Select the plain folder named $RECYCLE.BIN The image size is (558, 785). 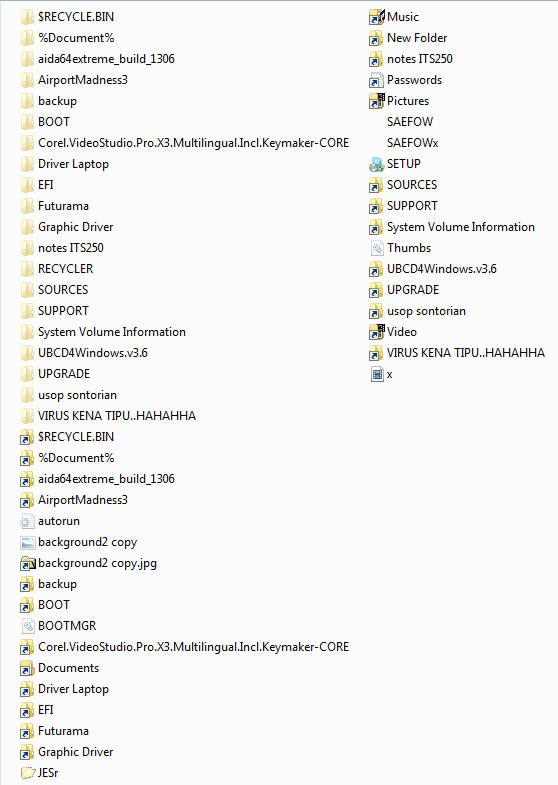76,17
